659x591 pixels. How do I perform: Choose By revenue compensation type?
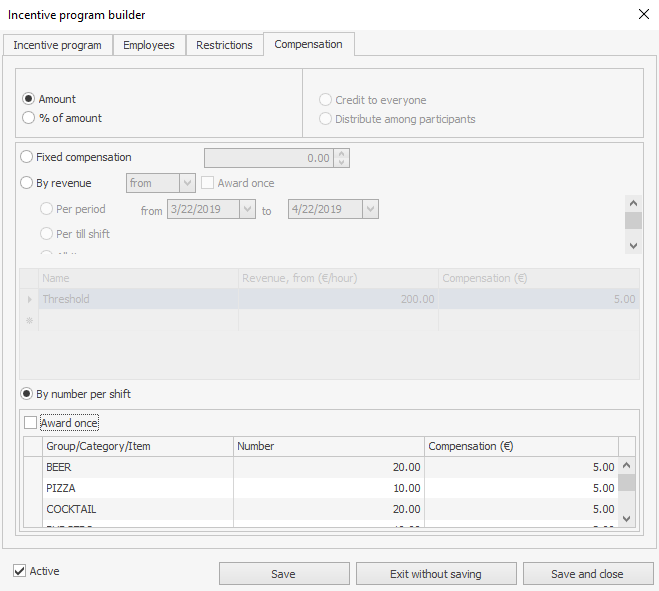pos(27,183)
